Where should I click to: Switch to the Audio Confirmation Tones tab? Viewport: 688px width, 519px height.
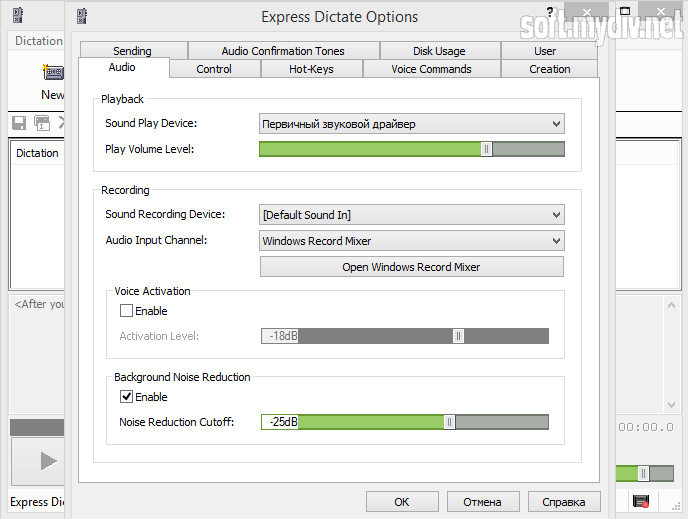pyautogui.click(x=283, y=50)
